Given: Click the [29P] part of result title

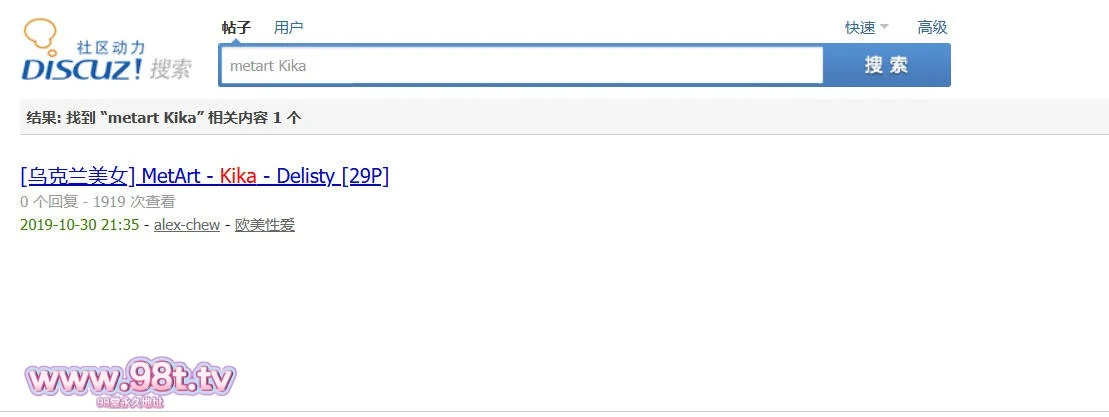Looking at the screenshot, I should point(365,176).
